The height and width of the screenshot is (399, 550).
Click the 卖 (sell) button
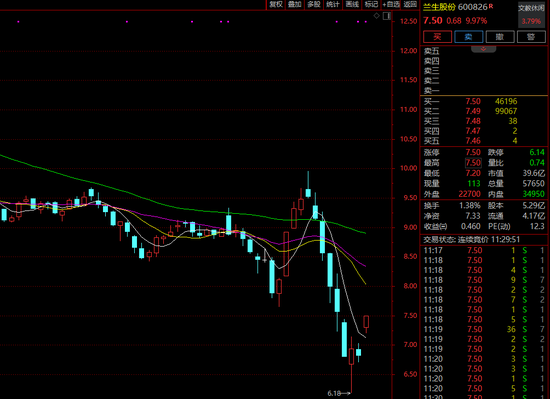(469, 37)
